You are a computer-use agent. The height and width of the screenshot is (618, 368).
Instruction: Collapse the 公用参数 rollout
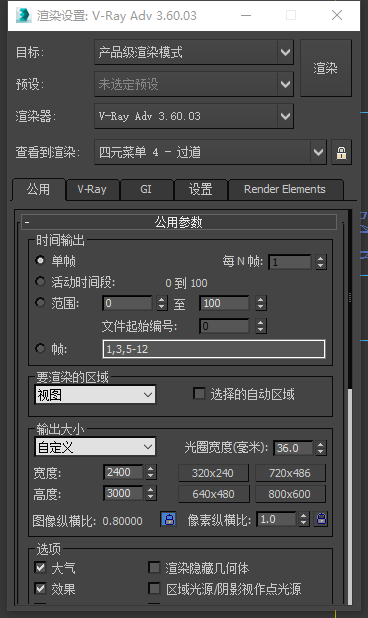pyautogui.click(x=179, y=222)
